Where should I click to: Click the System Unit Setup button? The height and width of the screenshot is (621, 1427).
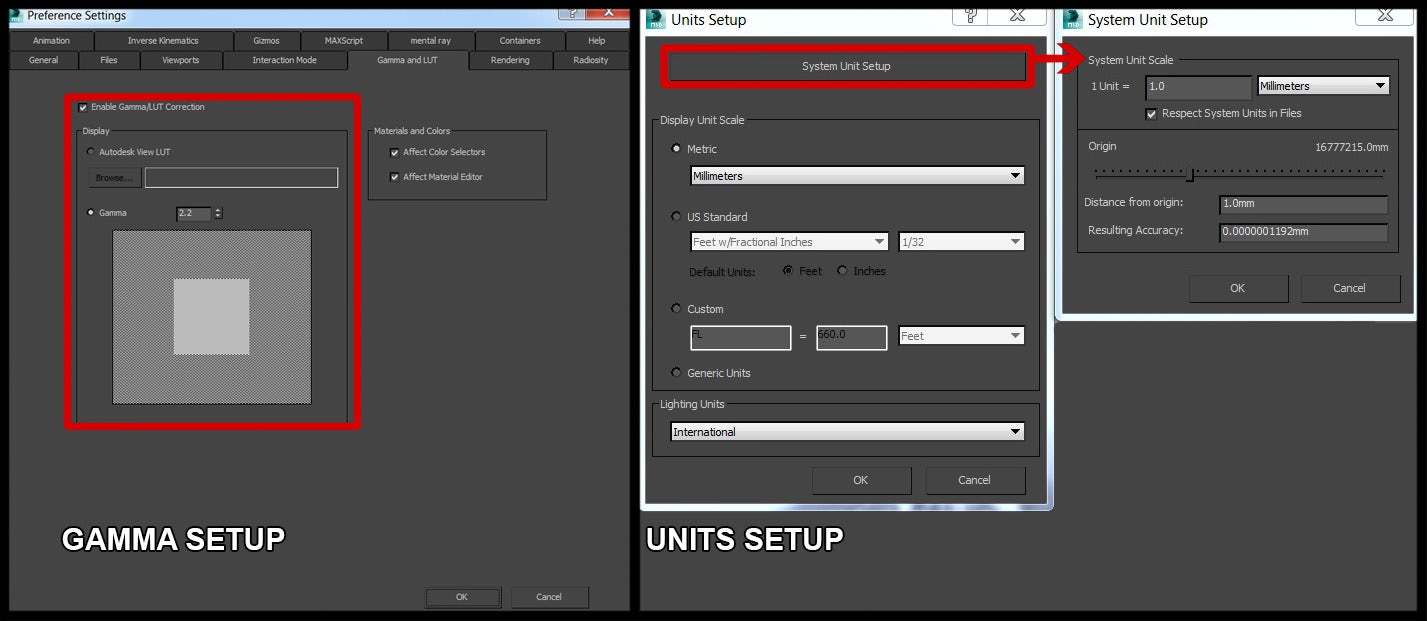846,66
